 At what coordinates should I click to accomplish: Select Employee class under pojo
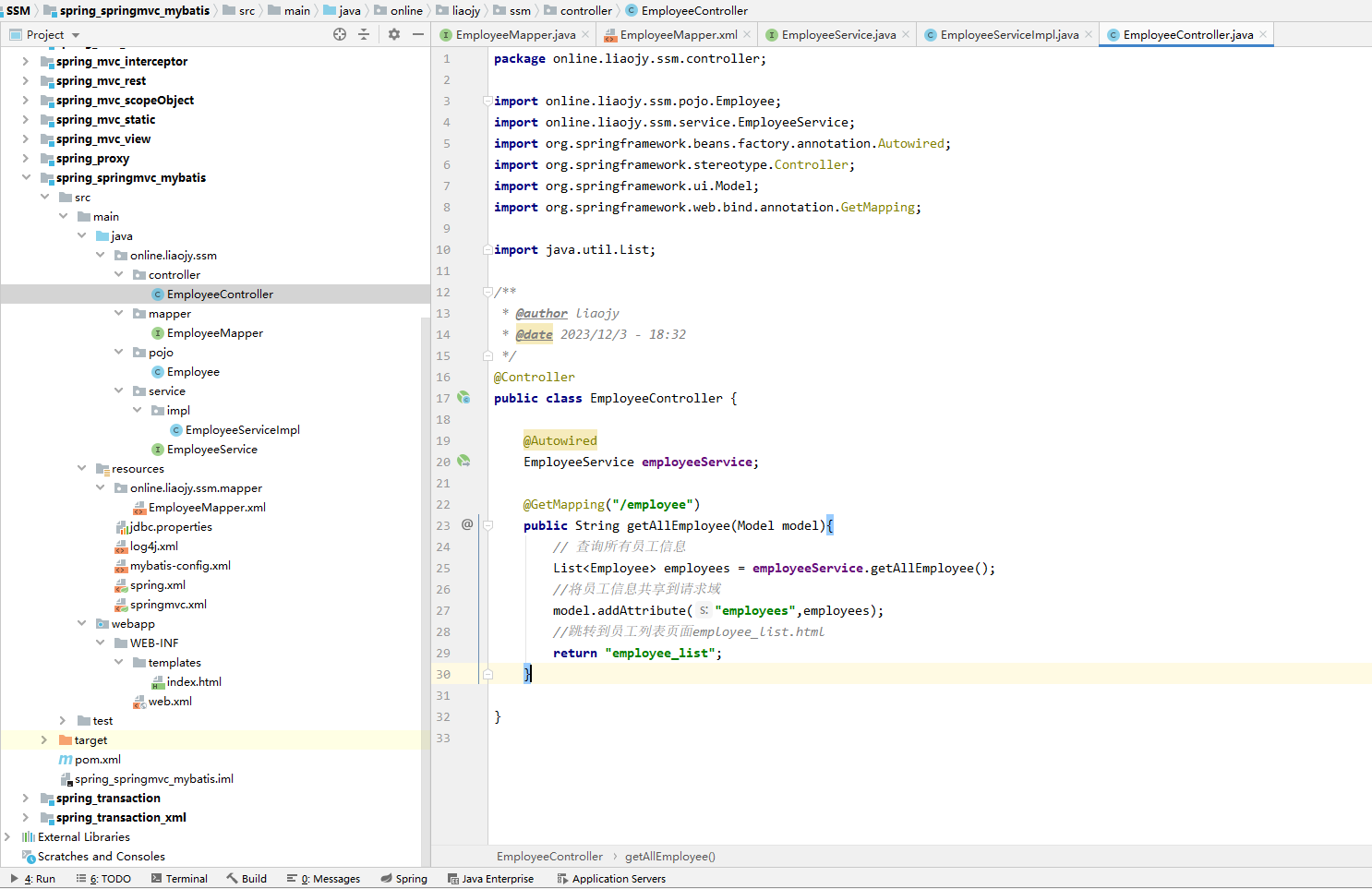[x=193, y=371]
